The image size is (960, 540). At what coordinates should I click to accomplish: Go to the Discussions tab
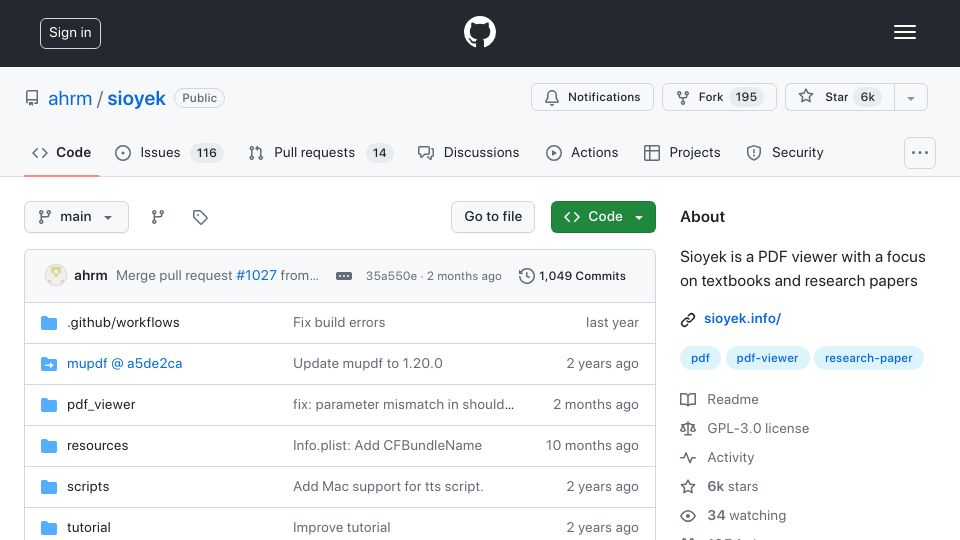(468, 152)
